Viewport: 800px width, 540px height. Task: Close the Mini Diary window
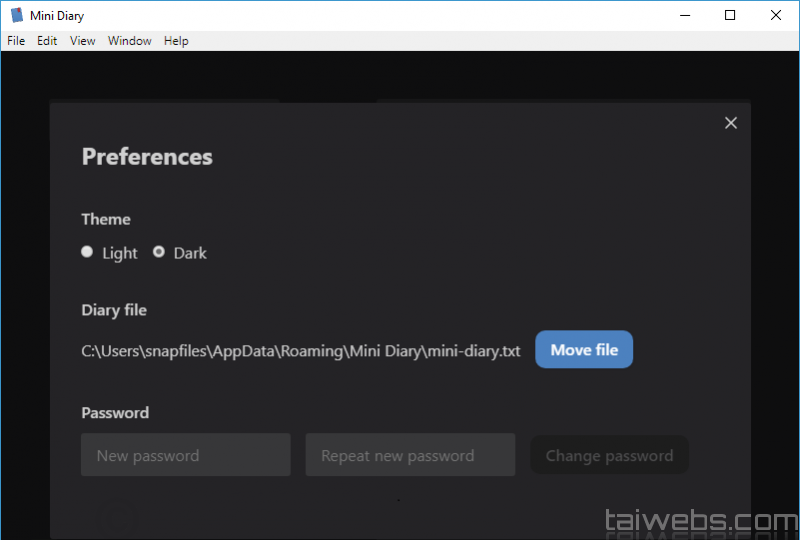click(775, 15)
